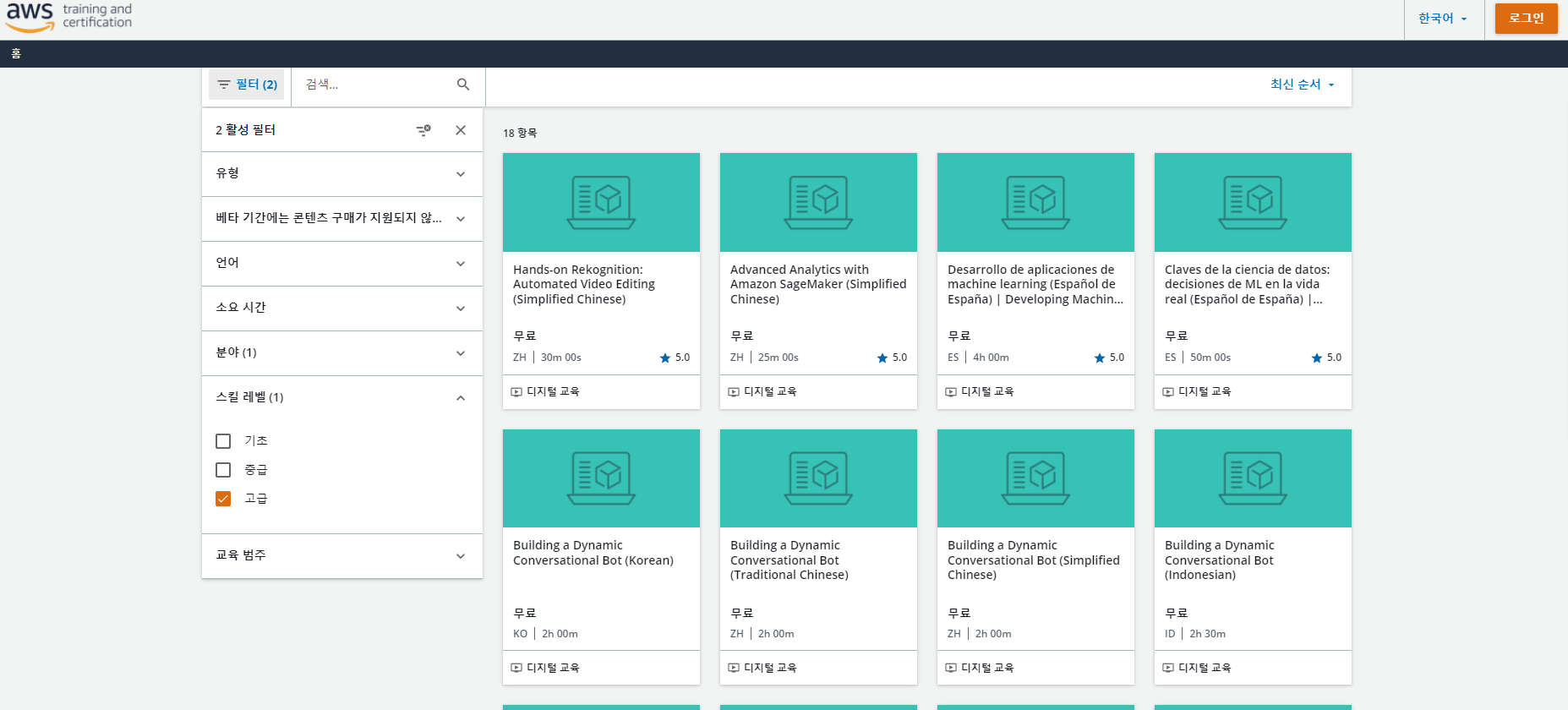1568x710 pixels.
Task: Open the 한국어 language dropdown
Action: point(1443,19)
